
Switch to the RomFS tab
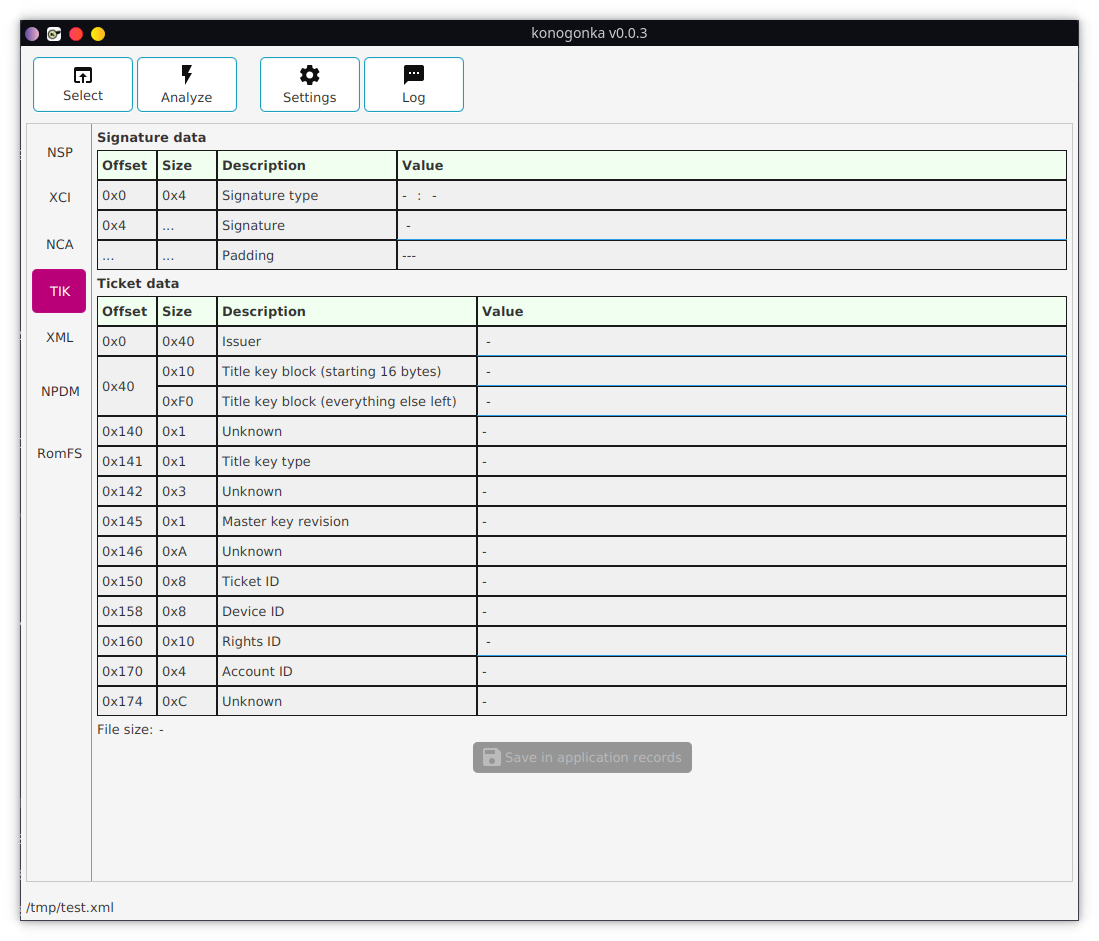tap(60, 453)
